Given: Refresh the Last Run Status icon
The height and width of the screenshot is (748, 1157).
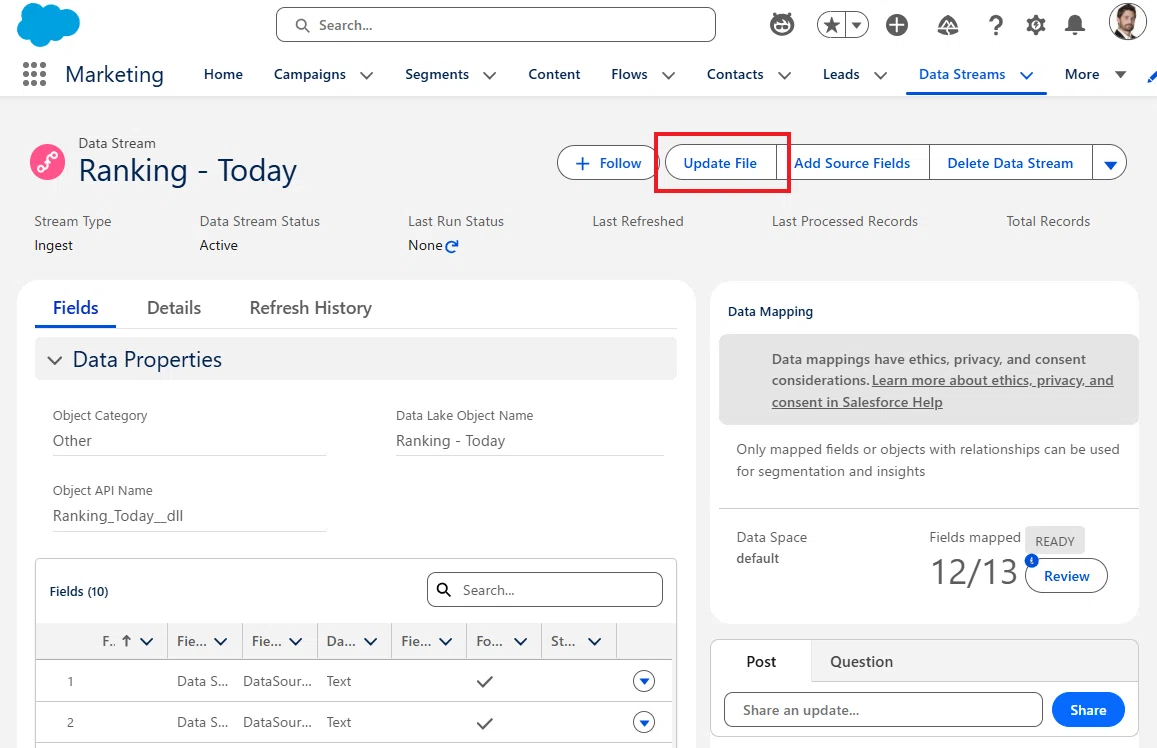Looking at the screenshot, I should click(x=452, y=246).
